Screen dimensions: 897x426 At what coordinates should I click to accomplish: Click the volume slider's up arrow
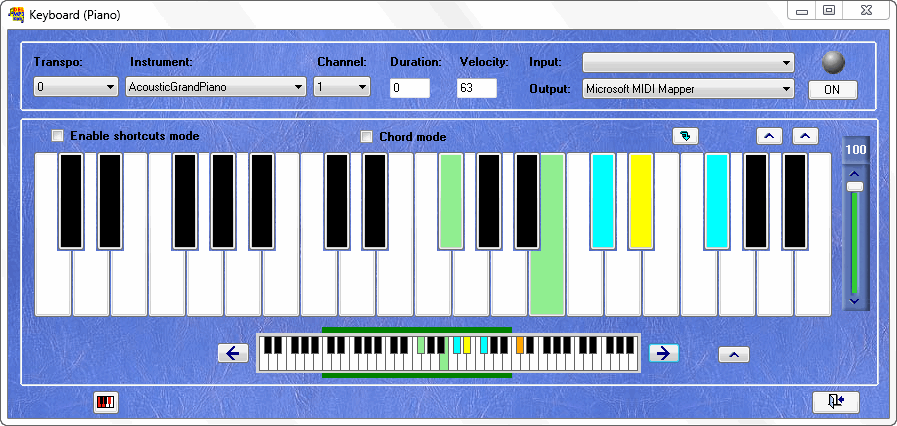pos(855,174)
